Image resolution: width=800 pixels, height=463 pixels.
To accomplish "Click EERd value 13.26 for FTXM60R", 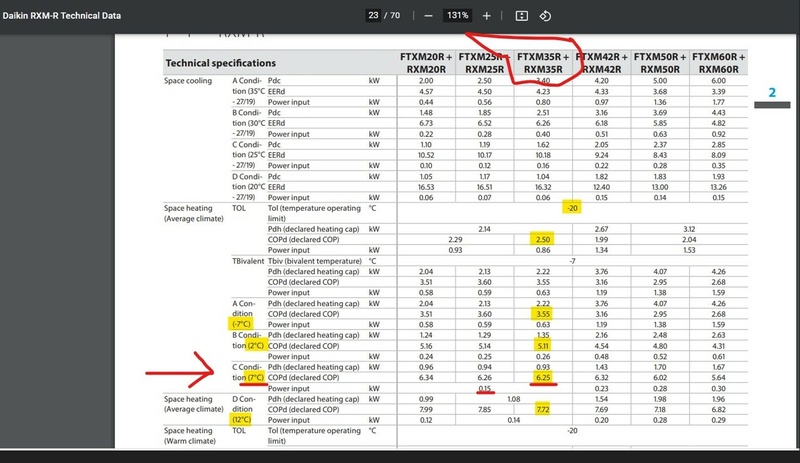I will pyautogui.click(x=718, y=187).
